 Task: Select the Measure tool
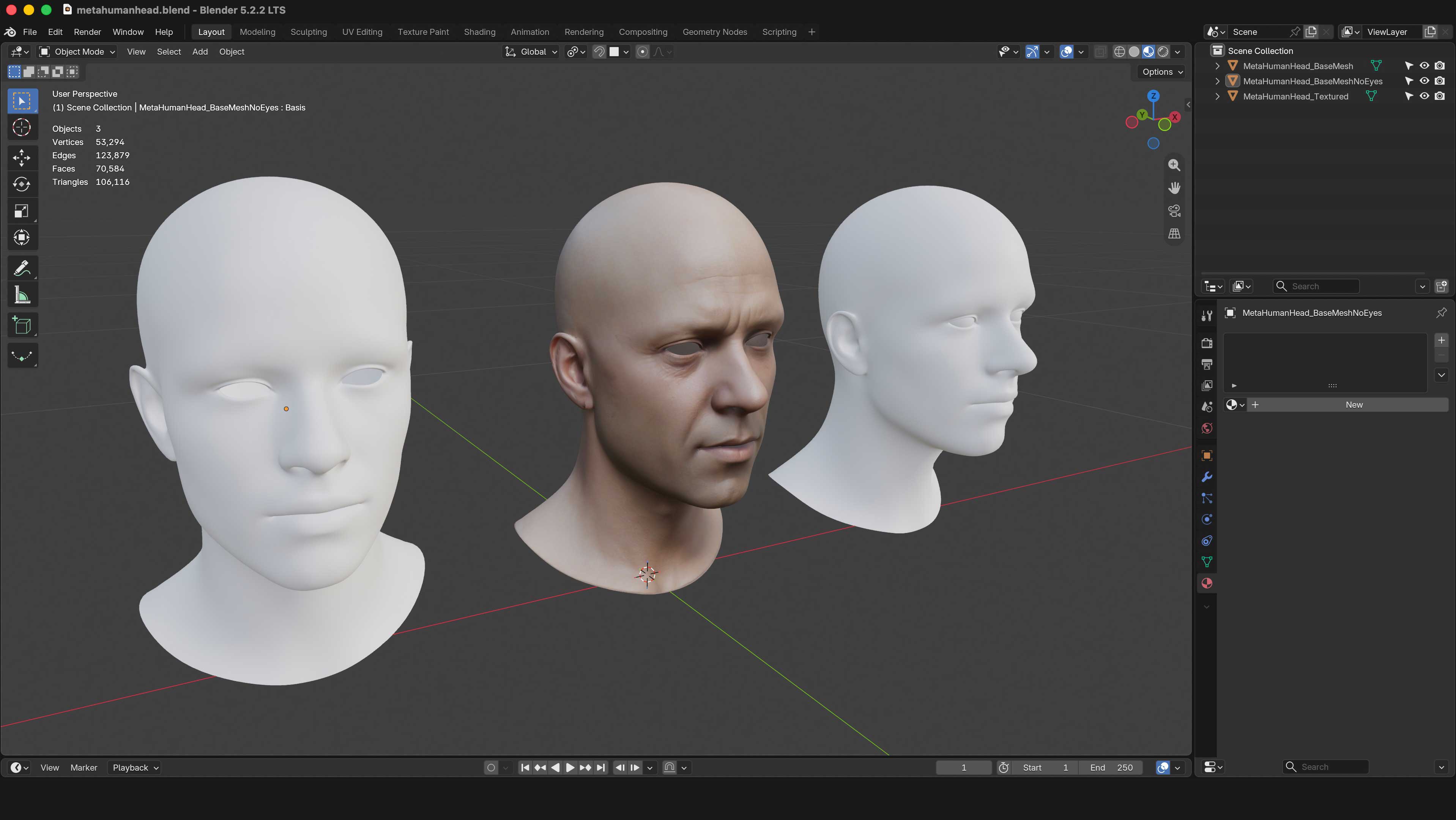tap(22, 295)
